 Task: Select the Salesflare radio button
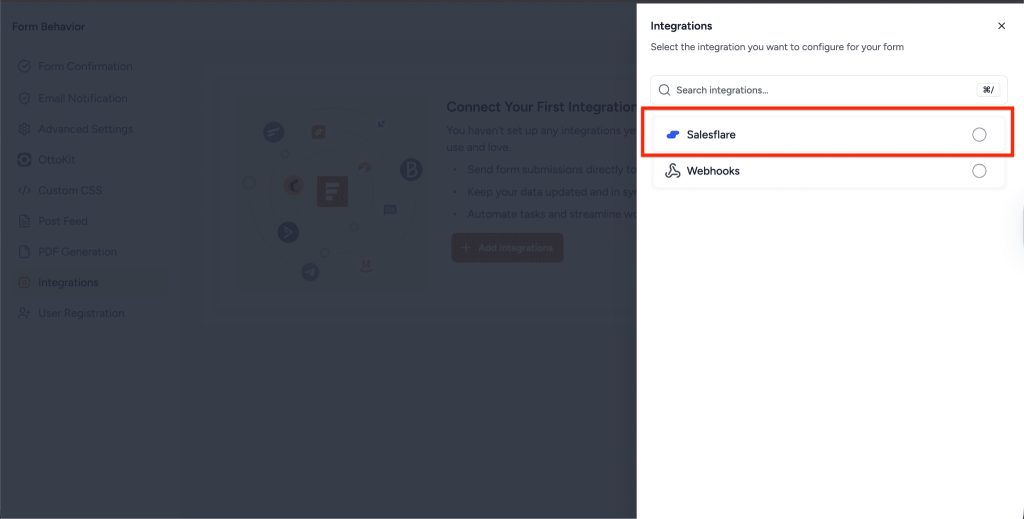(979, 135)
